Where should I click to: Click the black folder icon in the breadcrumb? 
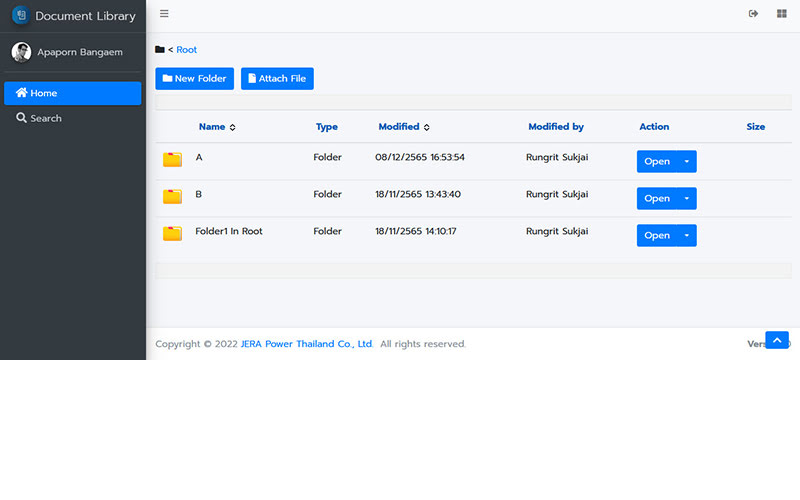click(x=160, y=49)
